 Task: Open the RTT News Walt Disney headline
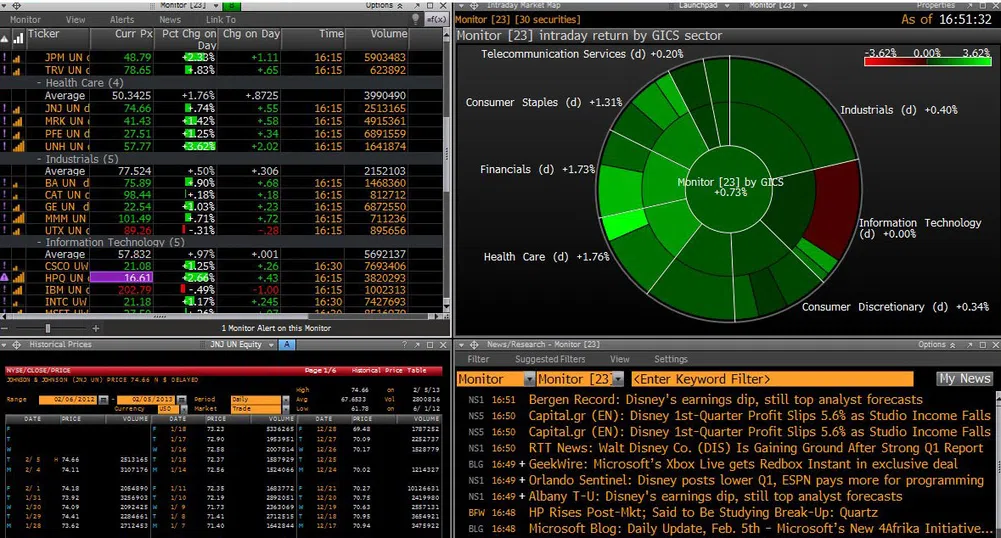[756, 448]
